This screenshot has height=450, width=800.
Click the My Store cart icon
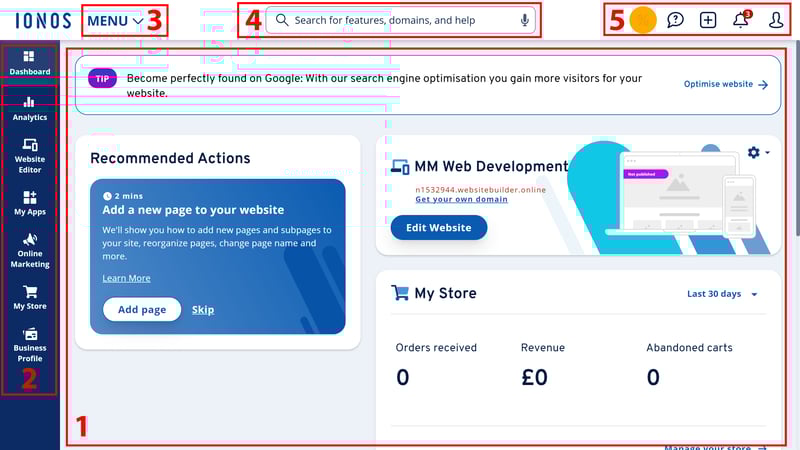point(400,293)
